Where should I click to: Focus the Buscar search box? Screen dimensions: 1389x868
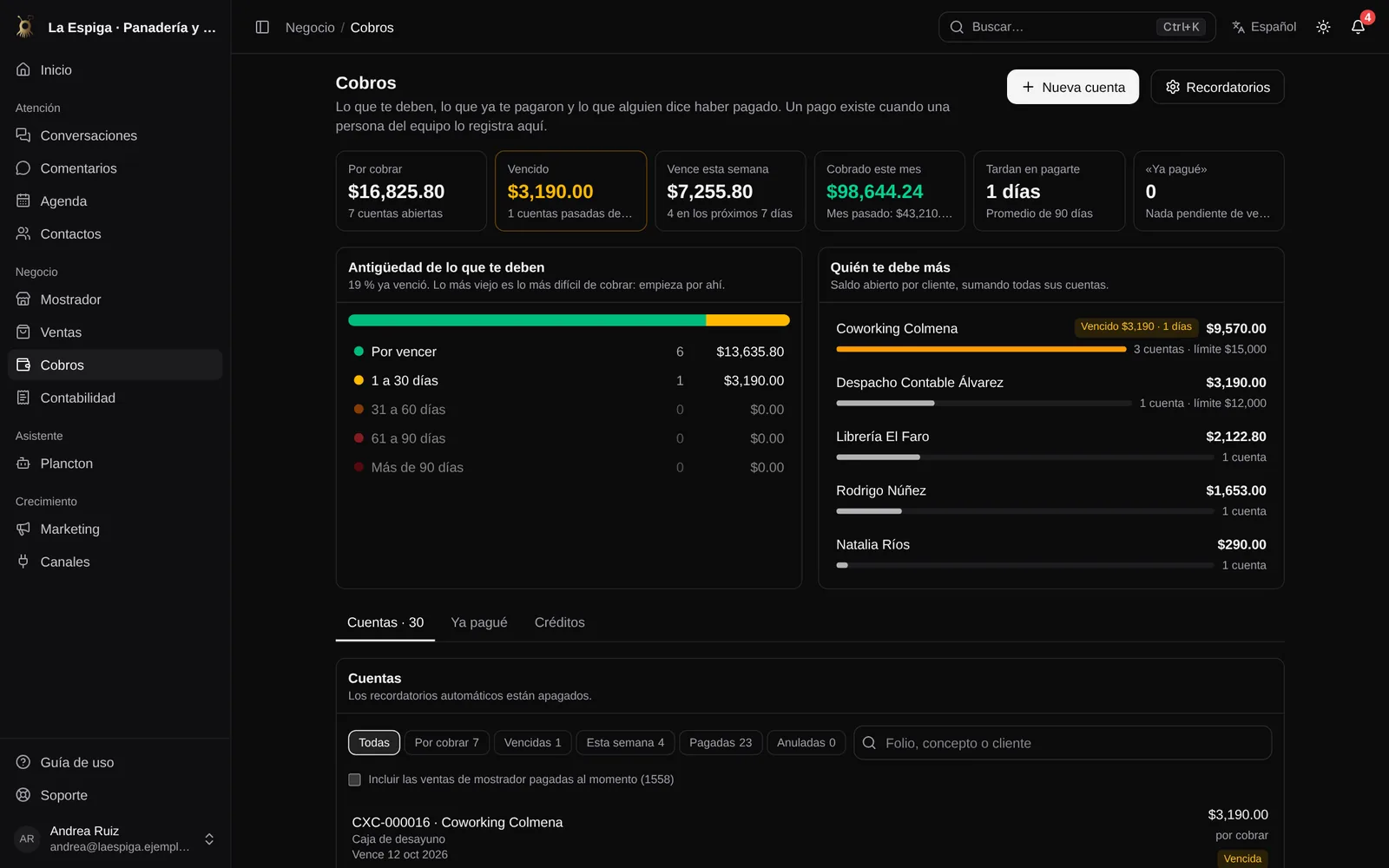click(x=1076, y=27)
